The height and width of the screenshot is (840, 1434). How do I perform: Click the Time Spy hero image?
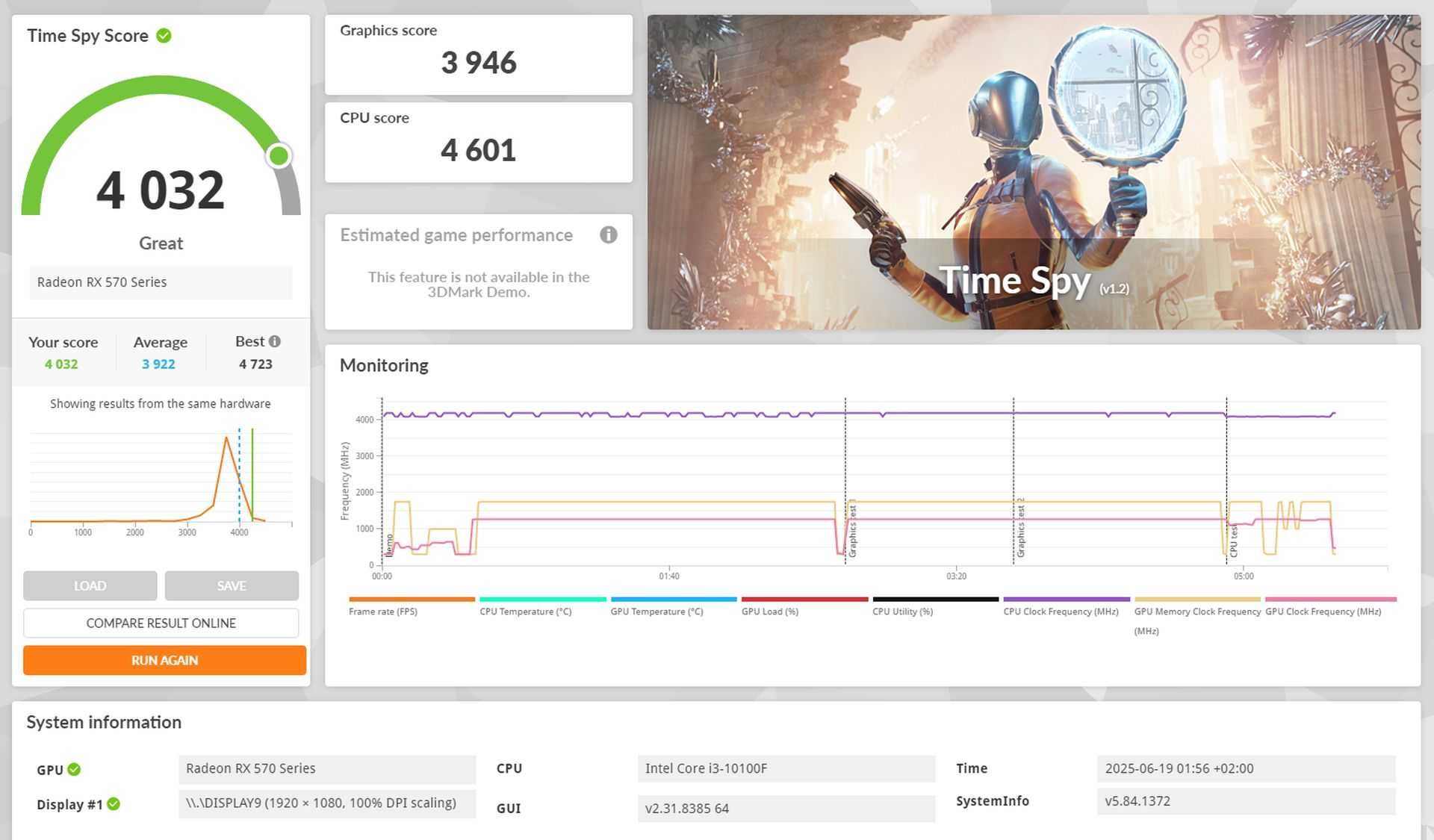pos(1034,172)
